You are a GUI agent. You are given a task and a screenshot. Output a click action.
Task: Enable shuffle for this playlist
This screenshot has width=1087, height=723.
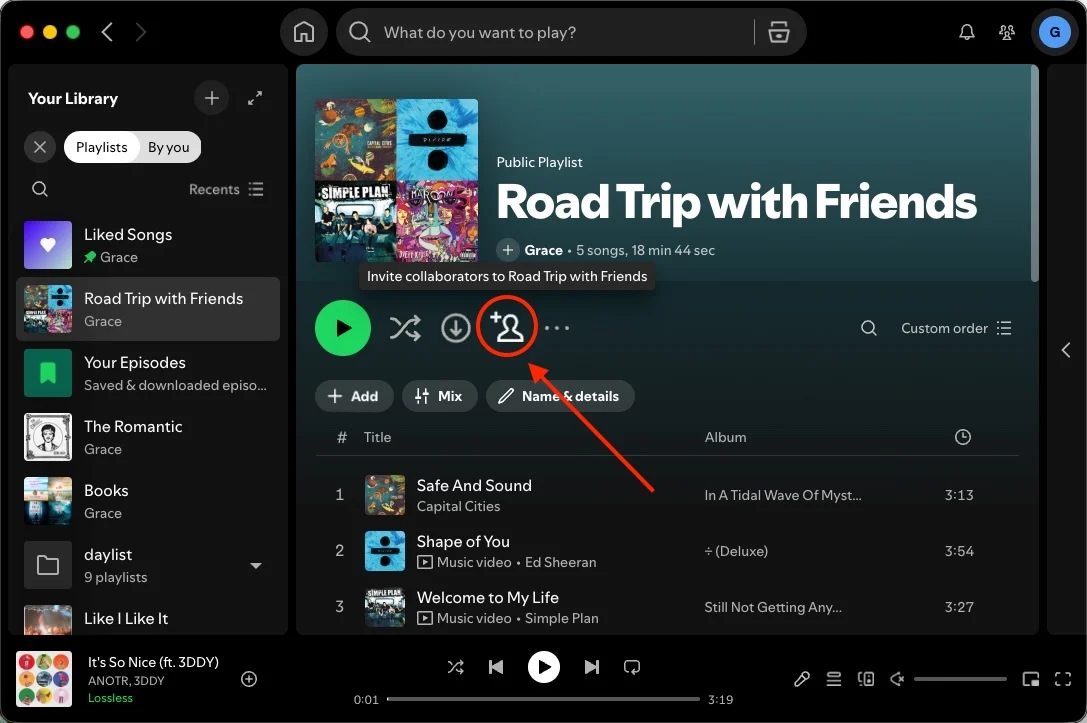click(405, 328)
